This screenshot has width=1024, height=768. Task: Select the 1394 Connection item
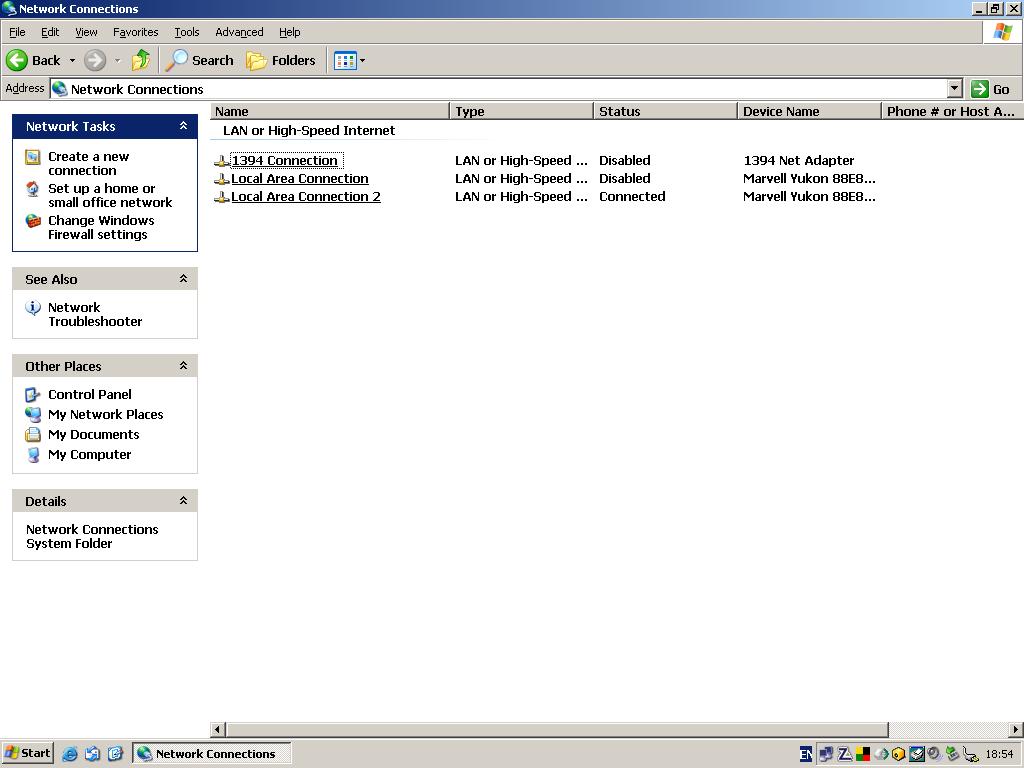pos(285,161)
